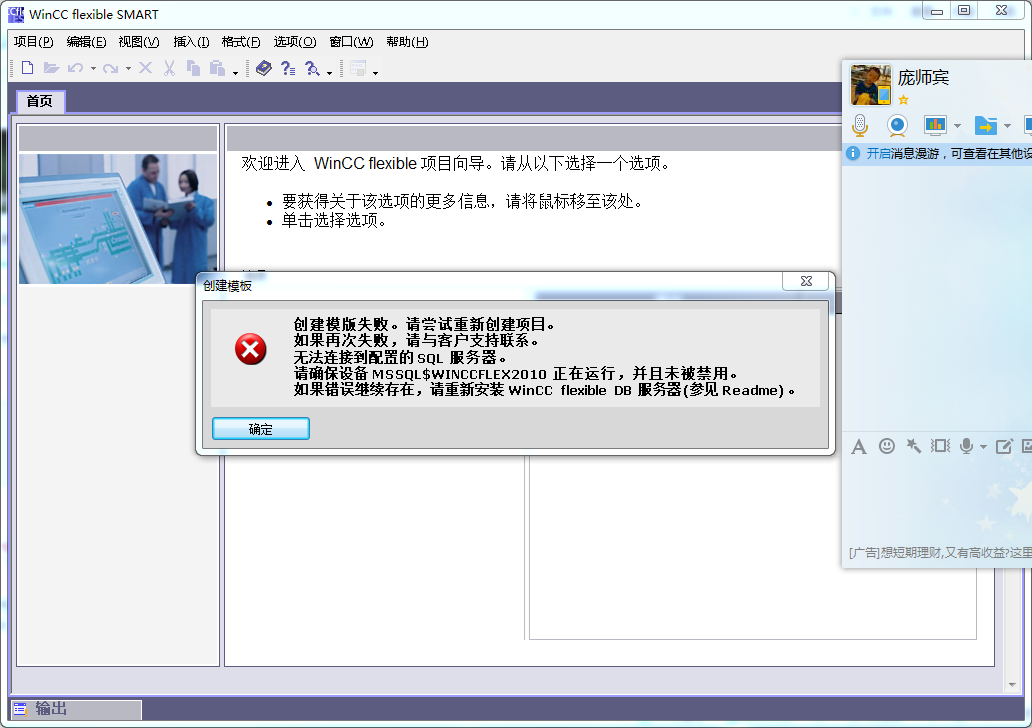Expand the help search toolbar dropdown arrow

tap(329, 72)
